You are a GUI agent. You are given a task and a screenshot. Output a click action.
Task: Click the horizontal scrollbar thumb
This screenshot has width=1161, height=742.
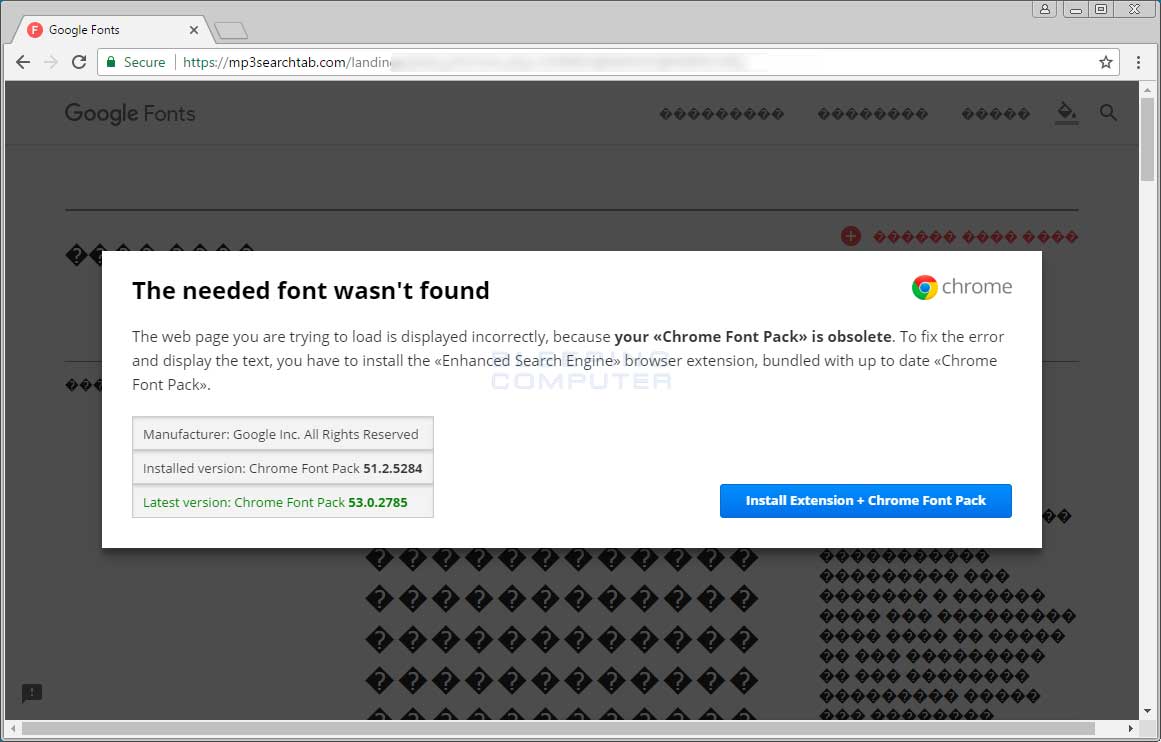tap(558, 729)
